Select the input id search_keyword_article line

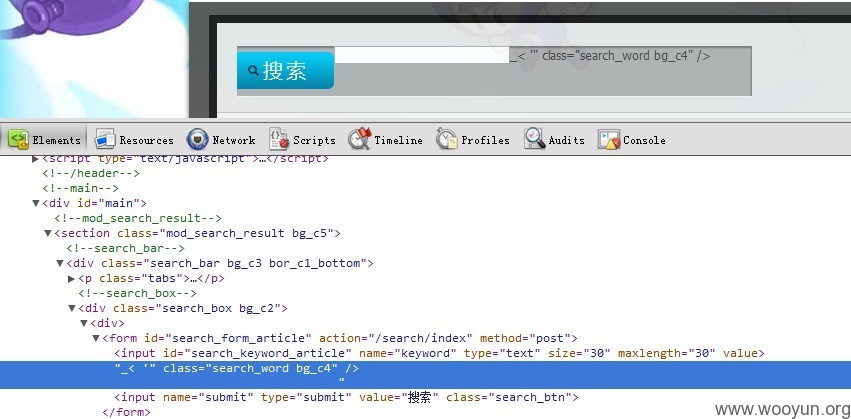coord(439,353)
